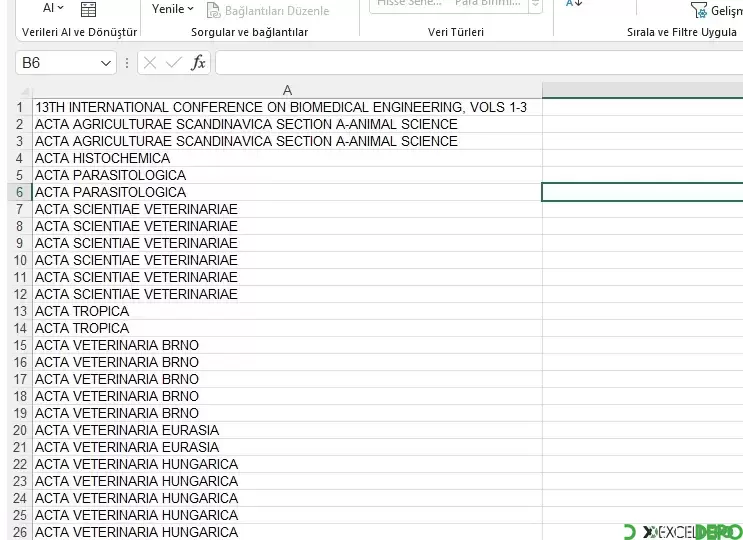Image resolution: width=743 pixels, height=540 pixels.
Task: Click cell A20 ACTA VETERINARIA EURASIA
Action: 287,430
